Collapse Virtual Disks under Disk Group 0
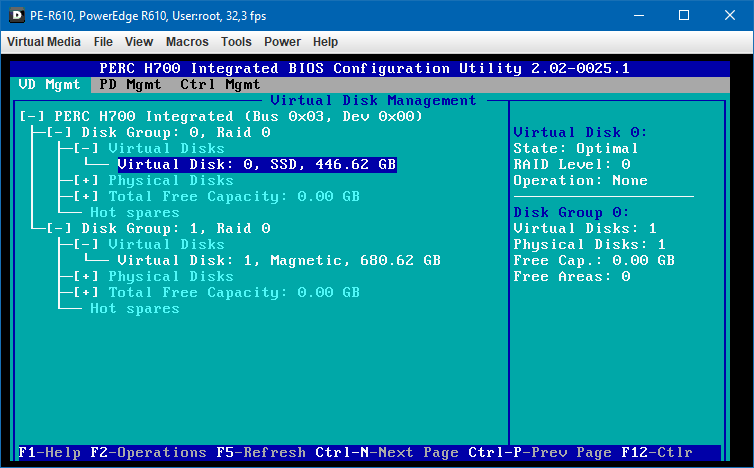 coord(86,149)
